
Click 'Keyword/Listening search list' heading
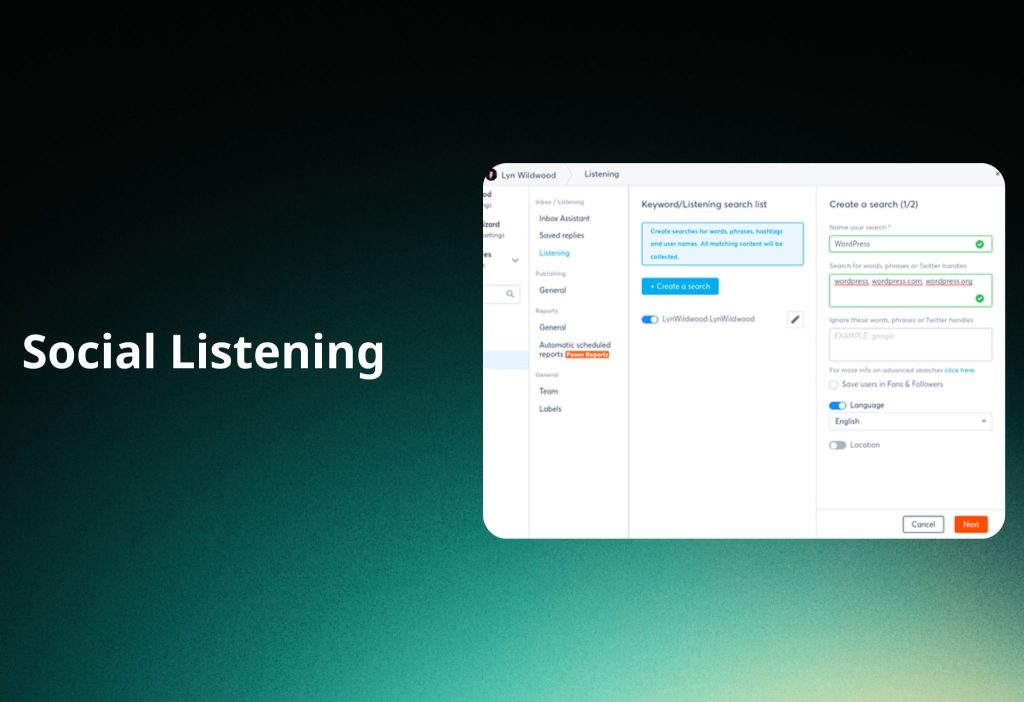[704, 204]
